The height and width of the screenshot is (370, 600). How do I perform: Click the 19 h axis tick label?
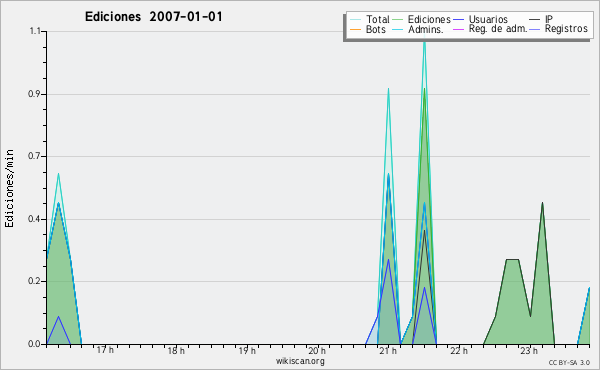click(247, 350)
